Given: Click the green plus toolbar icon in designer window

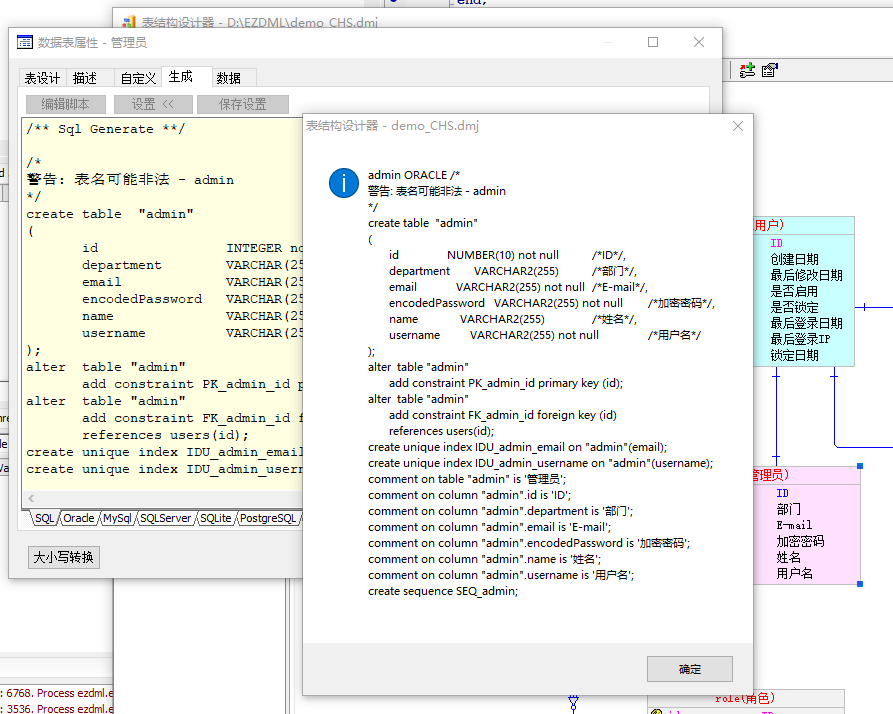Looking at the screenshot, I should [747, 70].
